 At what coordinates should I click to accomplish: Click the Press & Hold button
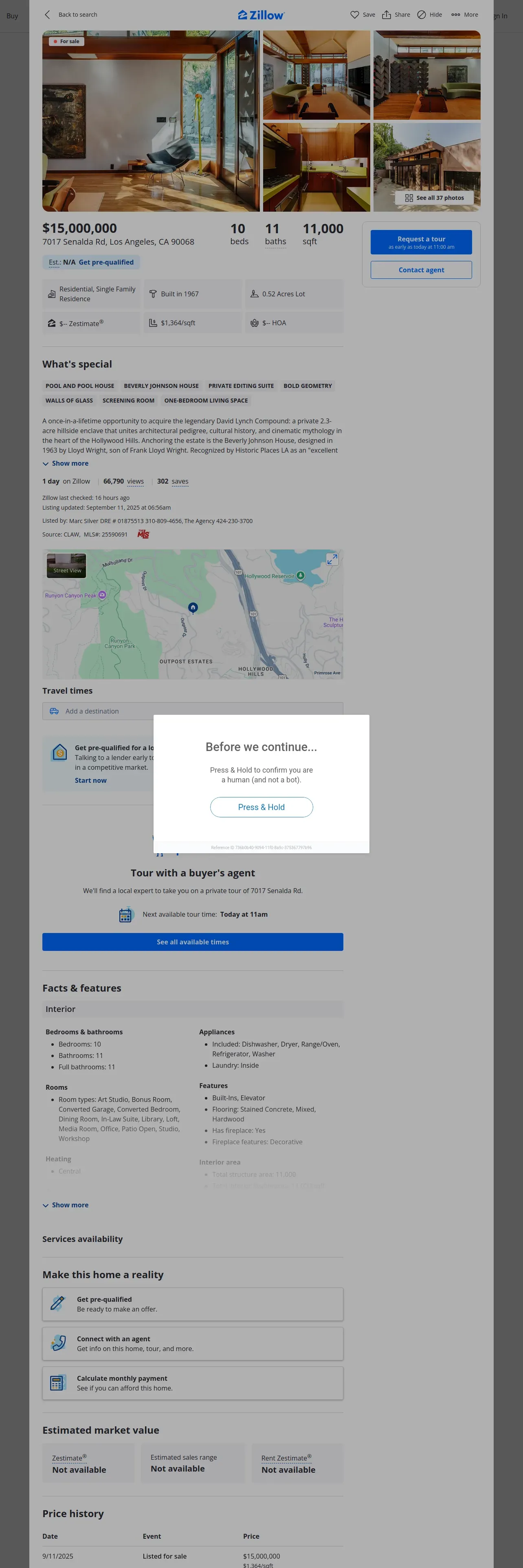point(261,807)
